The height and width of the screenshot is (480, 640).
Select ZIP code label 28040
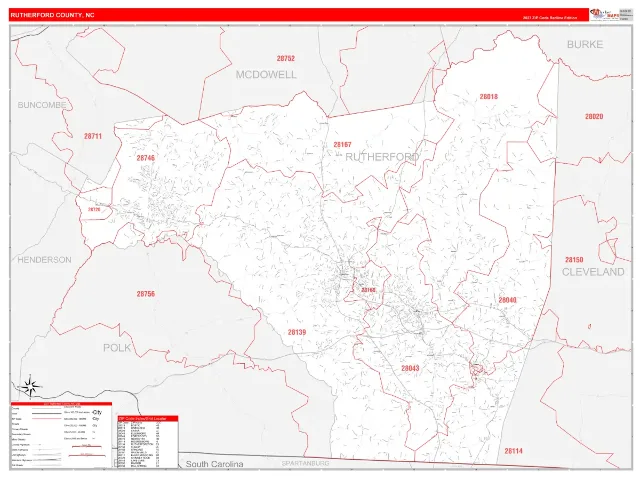point(507,300)
